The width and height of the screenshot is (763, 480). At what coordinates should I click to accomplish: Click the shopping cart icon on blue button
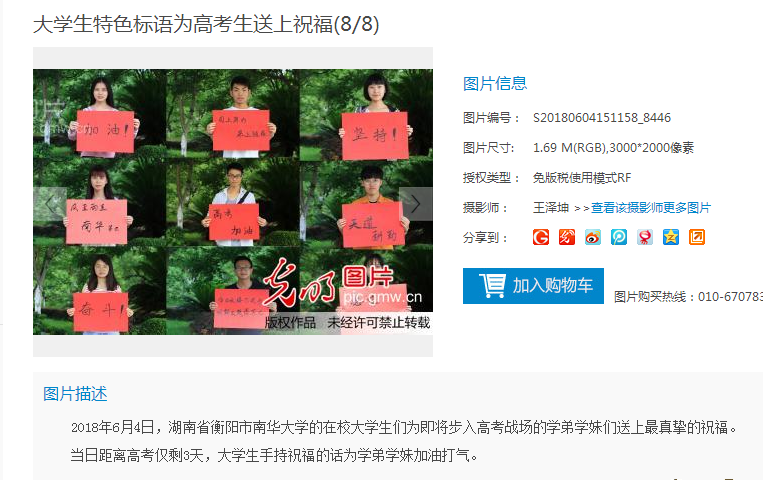coord(492,285)
